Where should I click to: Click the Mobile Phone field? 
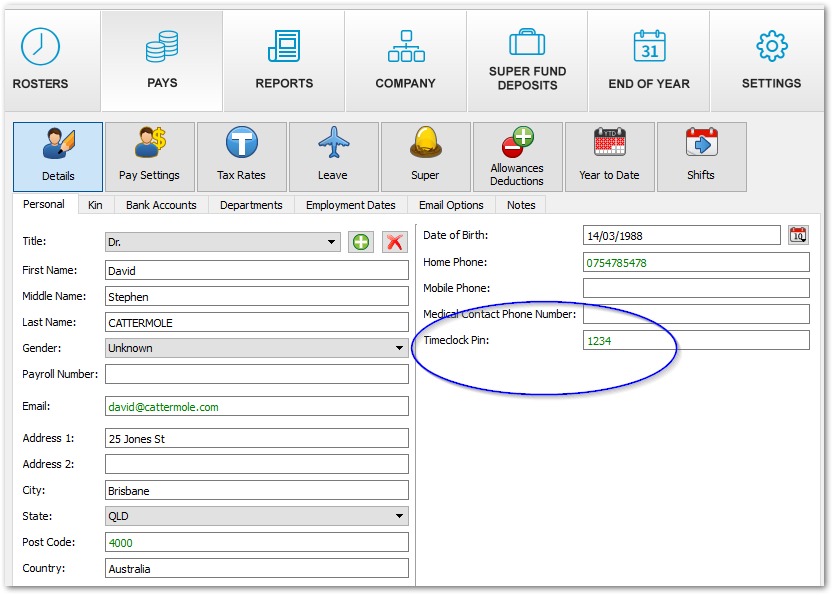click(x=696, y=288)
